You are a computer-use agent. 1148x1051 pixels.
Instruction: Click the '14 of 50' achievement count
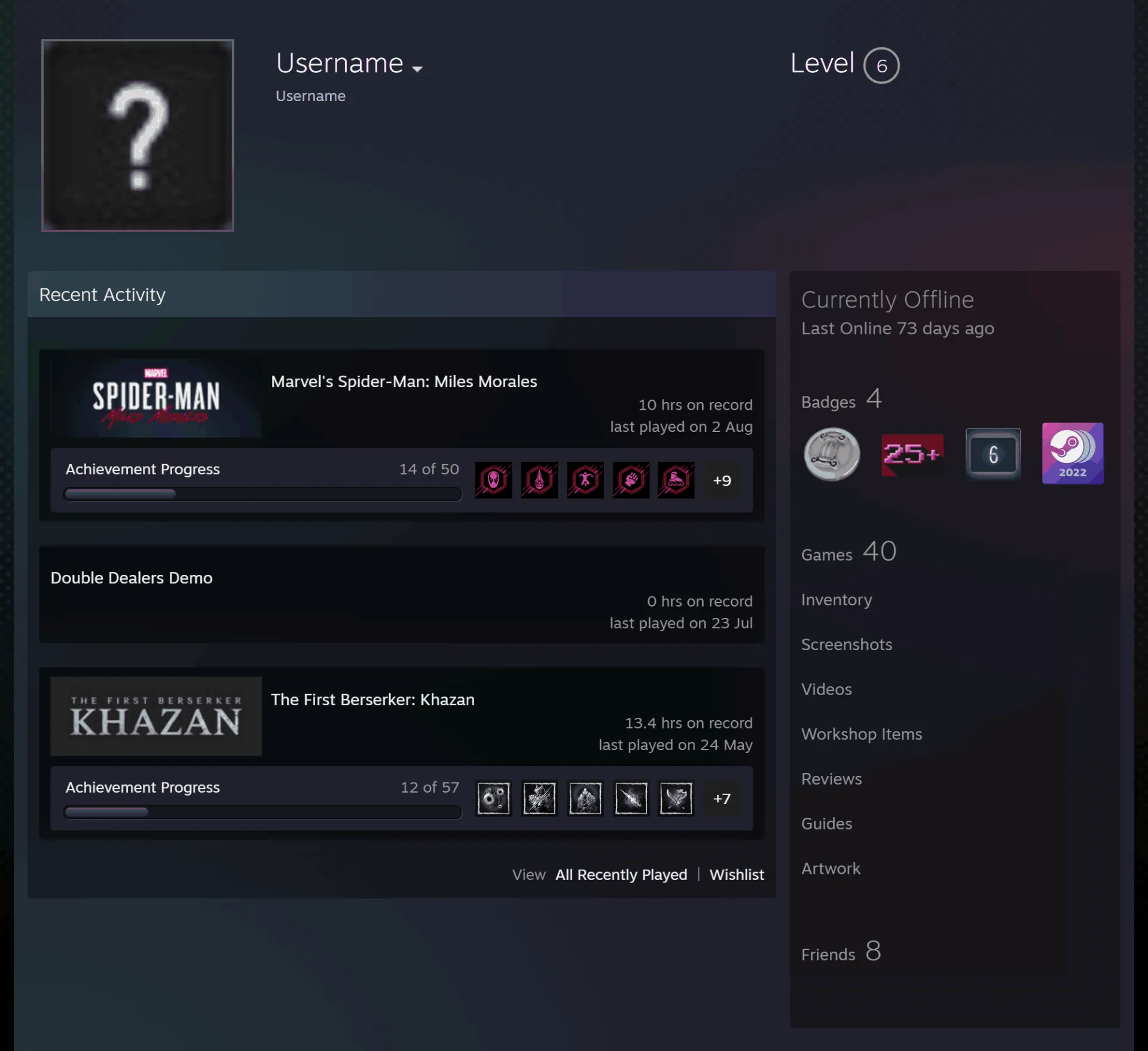429,469
